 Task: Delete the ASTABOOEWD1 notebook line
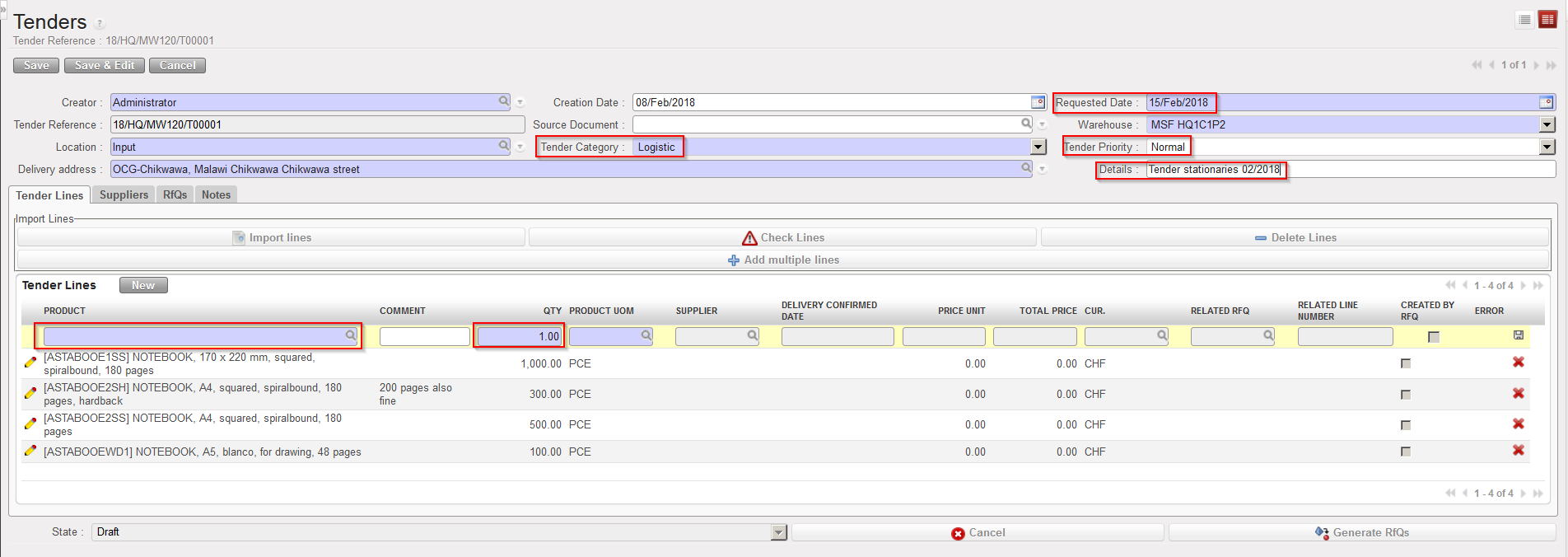pyautogui.click(x=1519, y=451)
